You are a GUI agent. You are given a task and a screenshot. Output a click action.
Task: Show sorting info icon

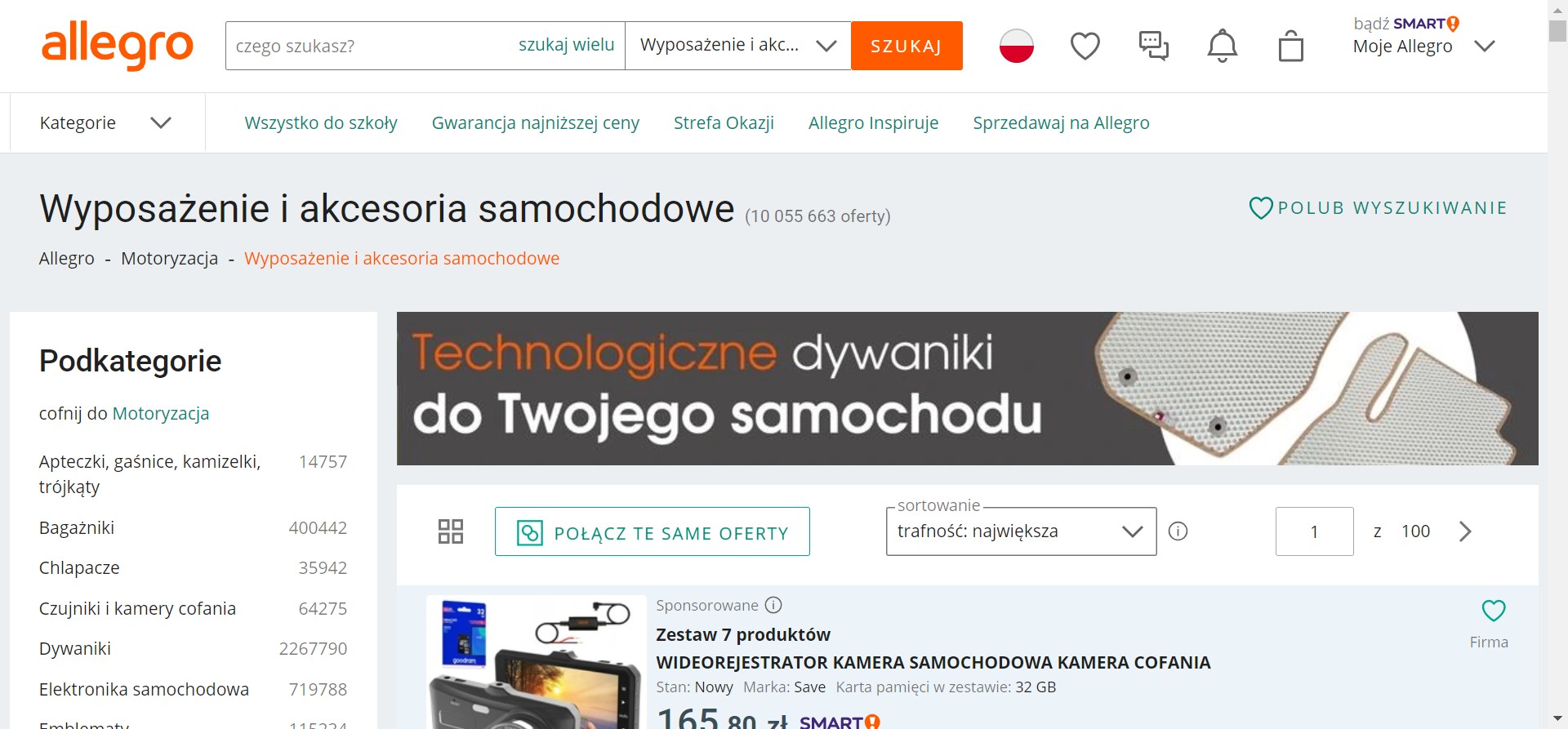[x=1178, y=531]
